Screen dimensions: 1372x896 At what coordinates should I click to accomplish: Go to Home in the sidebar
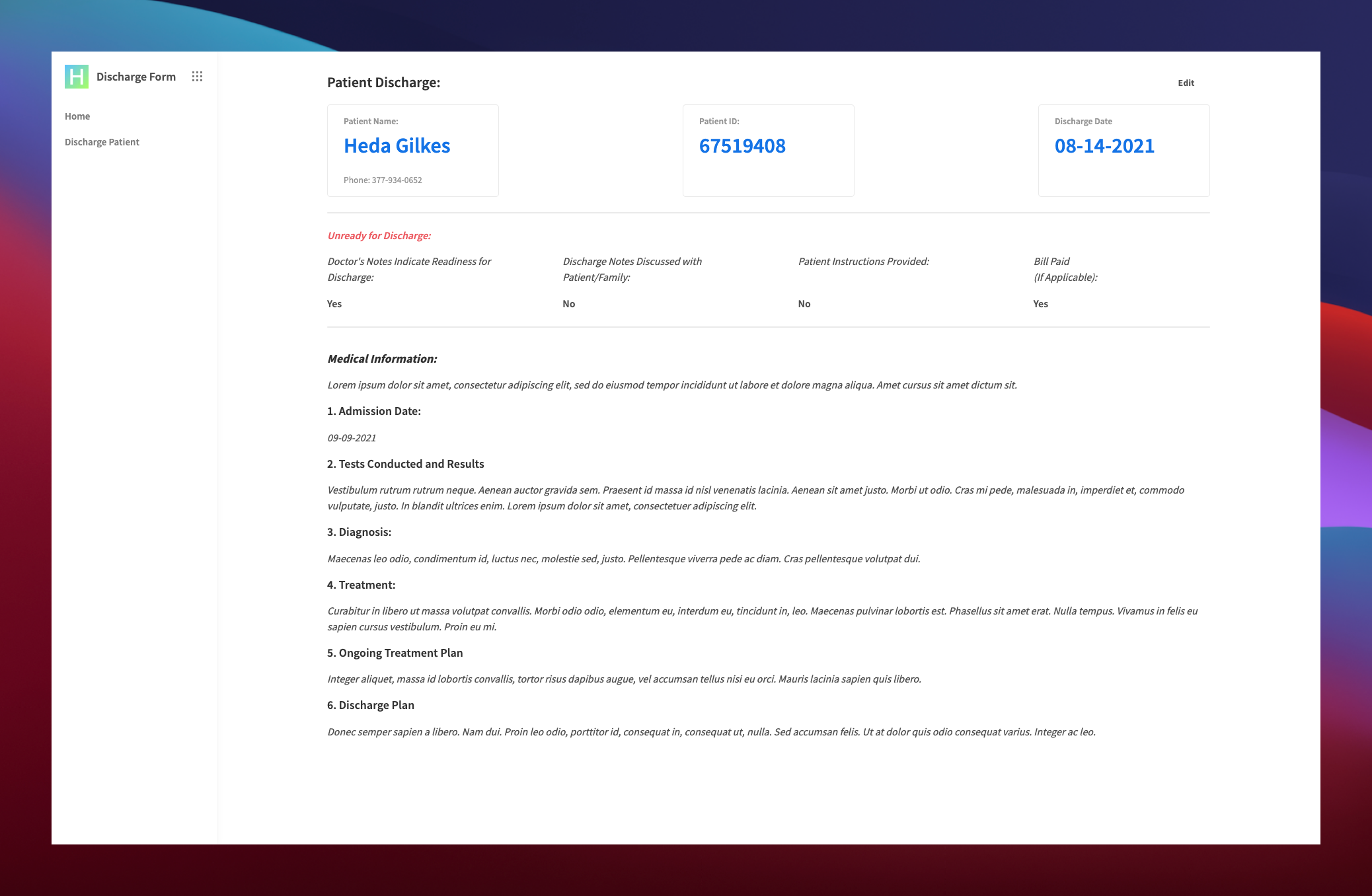coord(77,116)
